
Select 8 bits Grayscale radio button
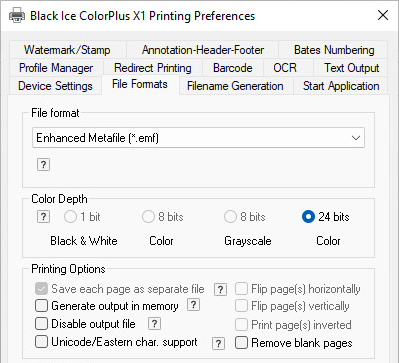click(x=230, y=217)
